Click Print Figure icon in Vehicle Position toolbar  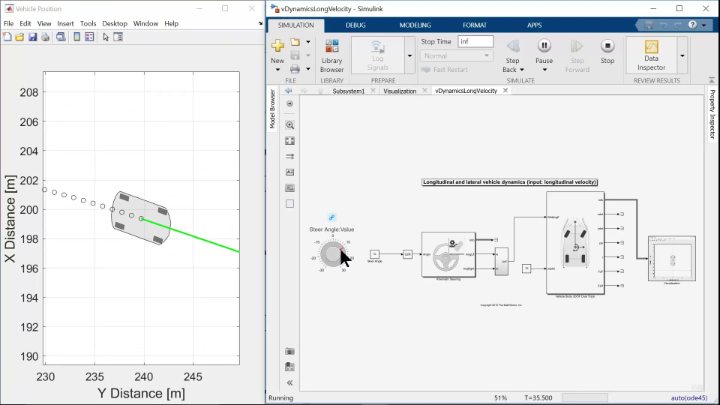point(45,37)
